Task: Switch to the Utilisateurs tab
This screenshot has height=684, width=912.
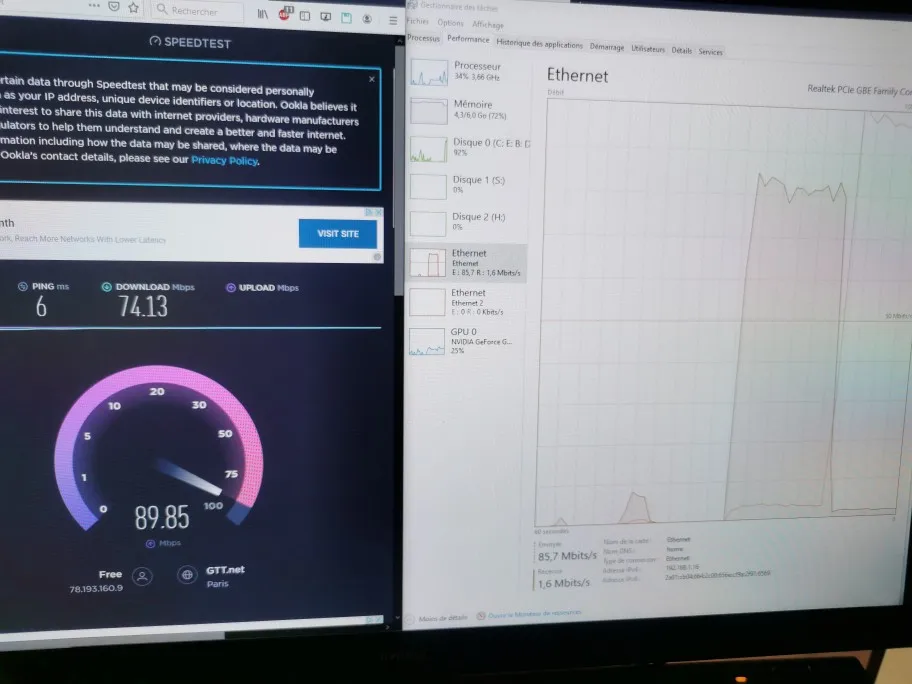Action: pos(648,49)
